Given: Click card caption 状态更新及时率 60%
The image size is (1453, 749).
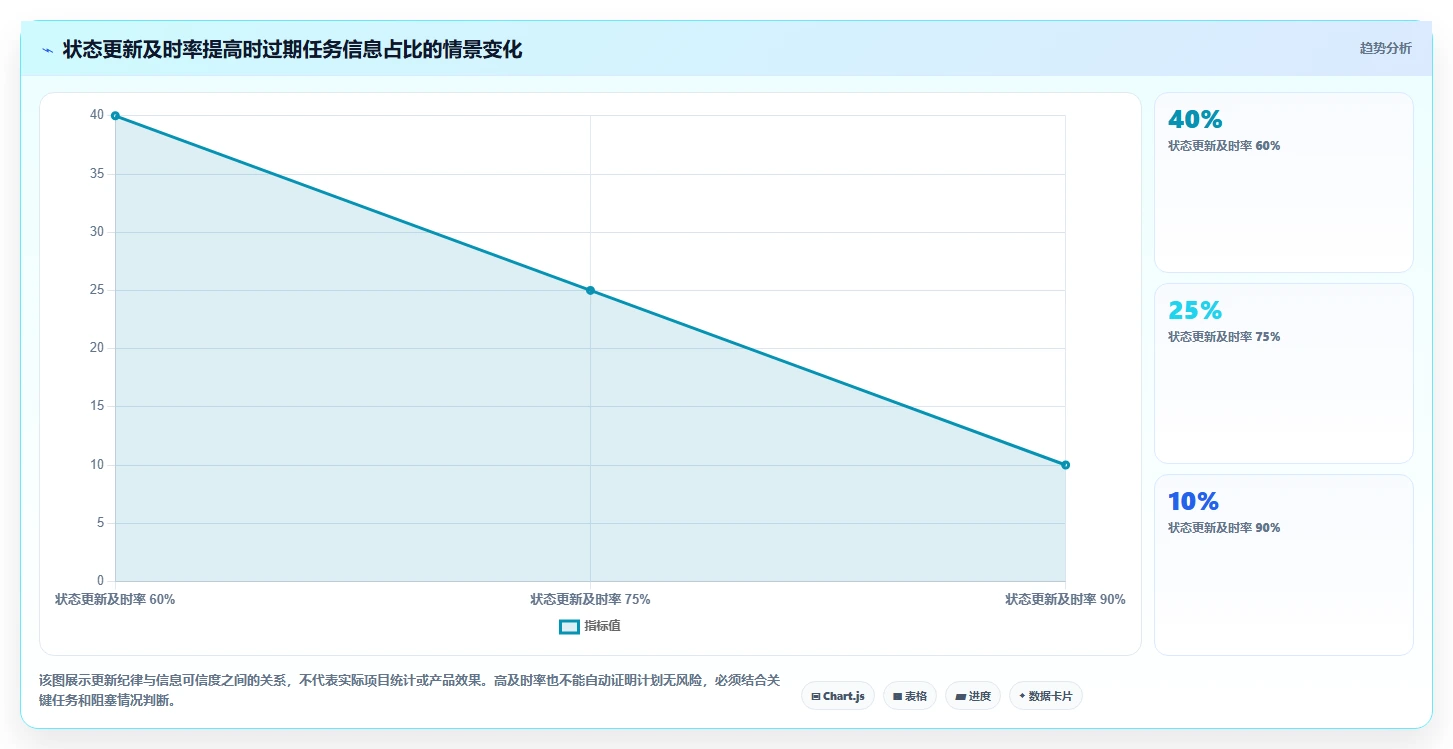Looking at the screenshot, I should coord(1224,146).
